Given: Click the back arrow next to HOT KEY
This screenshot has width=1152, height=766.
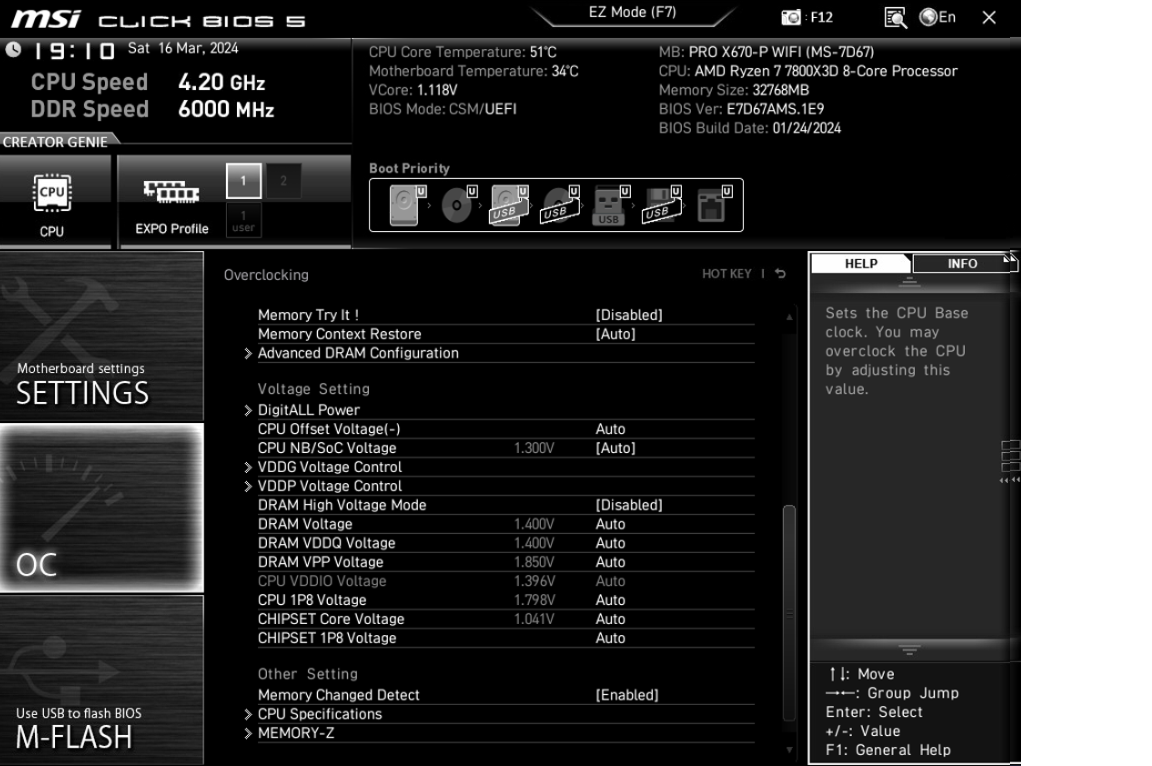Looking at the screenshot, I should pyautogui.click(x=780, y=273).
